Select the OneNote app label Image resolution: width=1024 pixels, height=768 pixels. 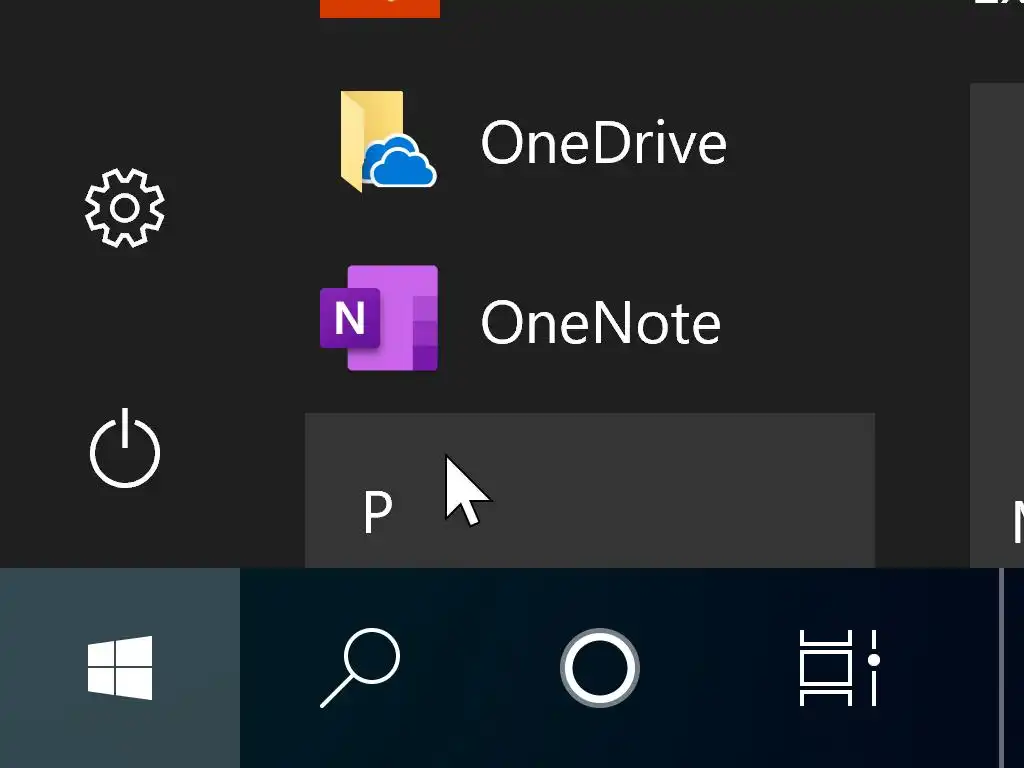coord(601,321)
